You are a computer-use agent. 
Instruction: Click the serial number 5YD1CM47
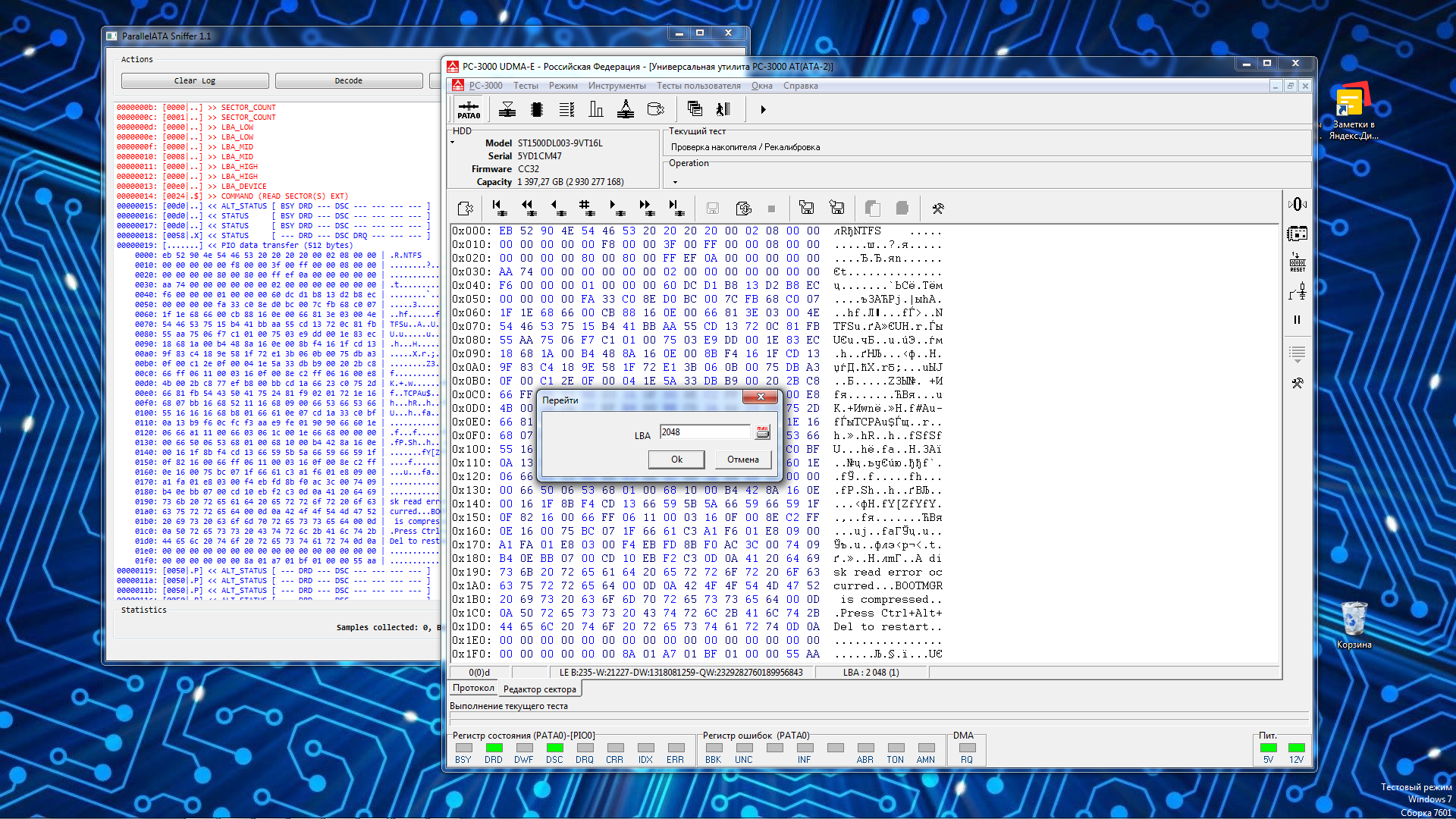[540, 156]
